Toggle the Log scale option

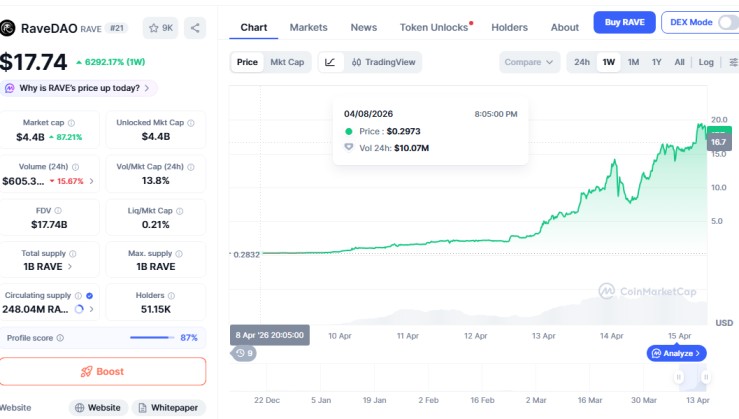coord(706,62)
